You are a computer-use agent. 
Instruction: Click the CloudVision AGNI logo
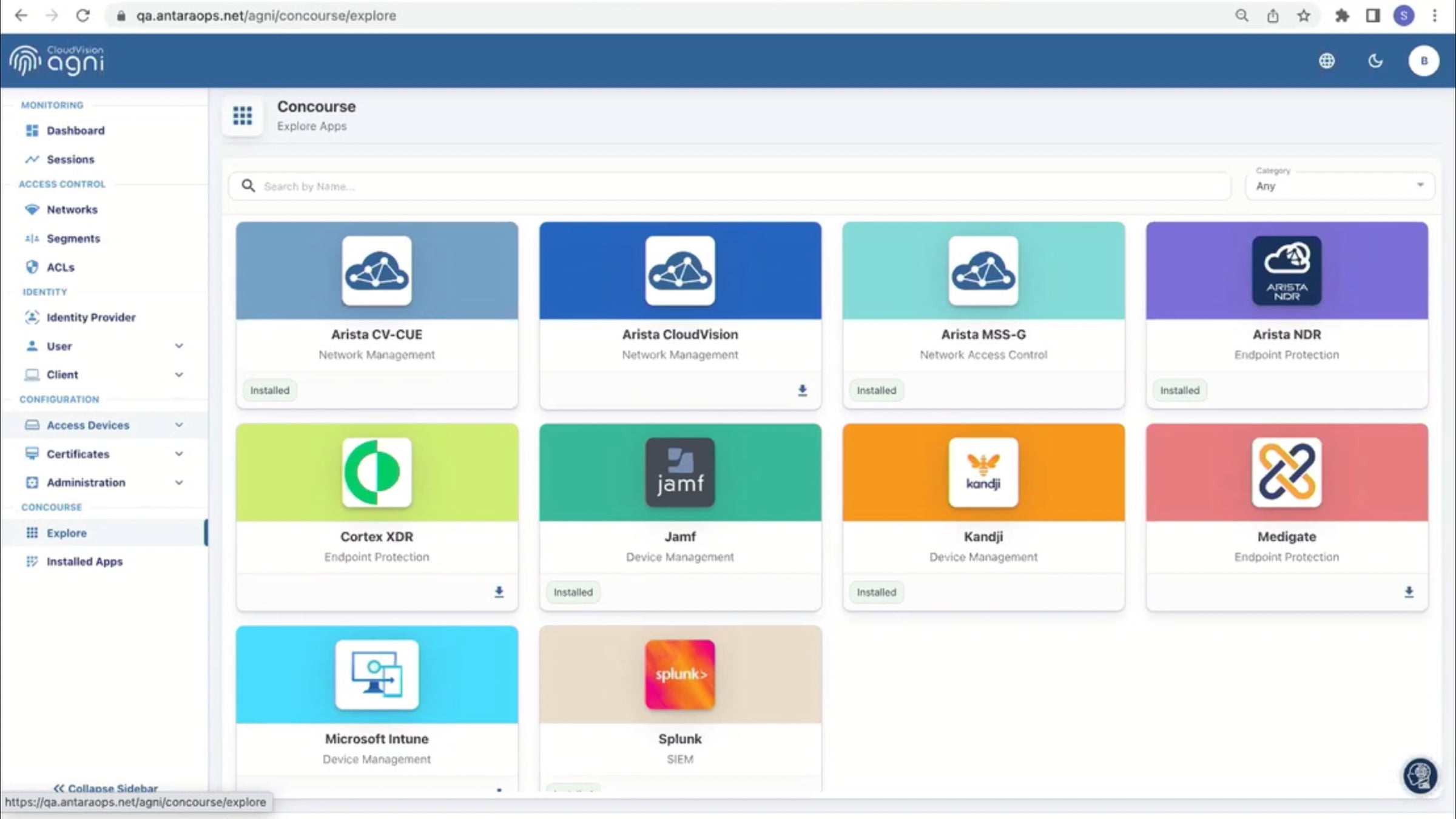[x=57, y=61]
